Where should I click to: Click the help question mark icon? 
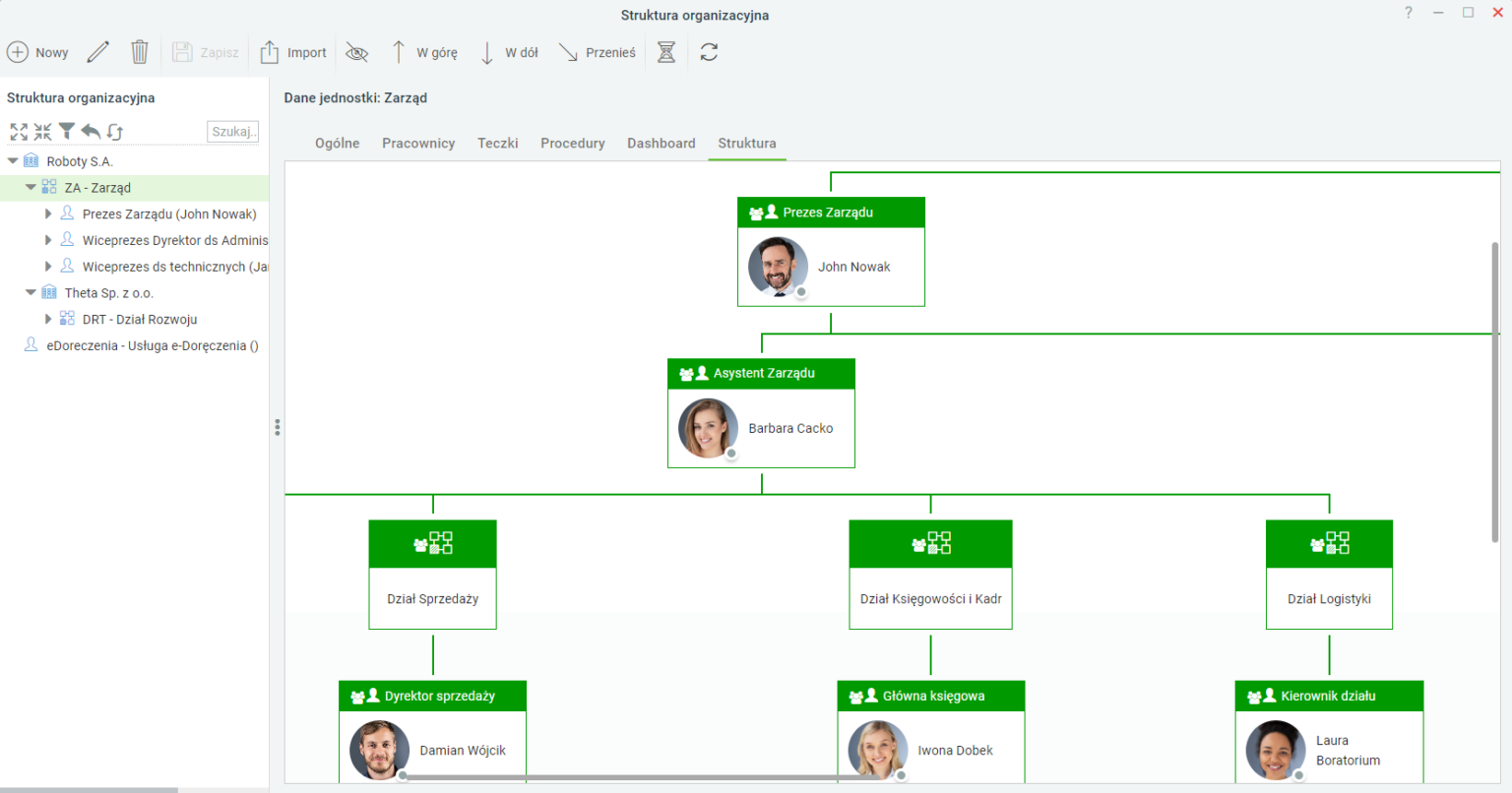click(1409, 13)
